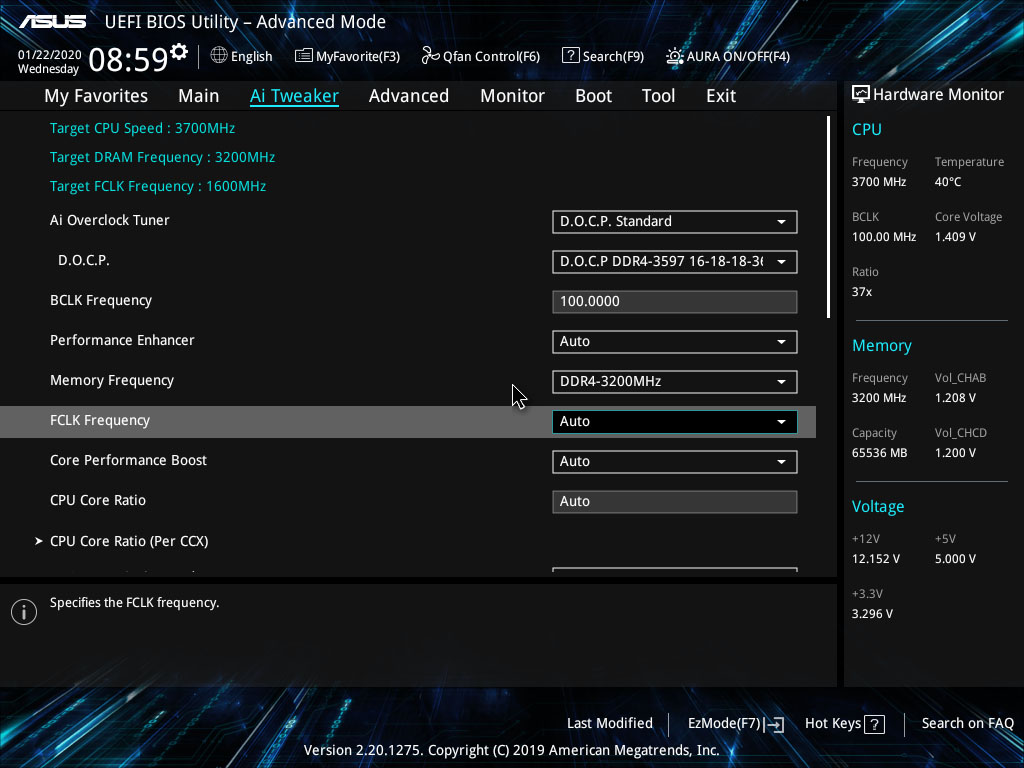Click Target DRAM Frequency : 3200MHz text
The width and height of the screenshot is (1024, 768).
(x=162, y=157)
